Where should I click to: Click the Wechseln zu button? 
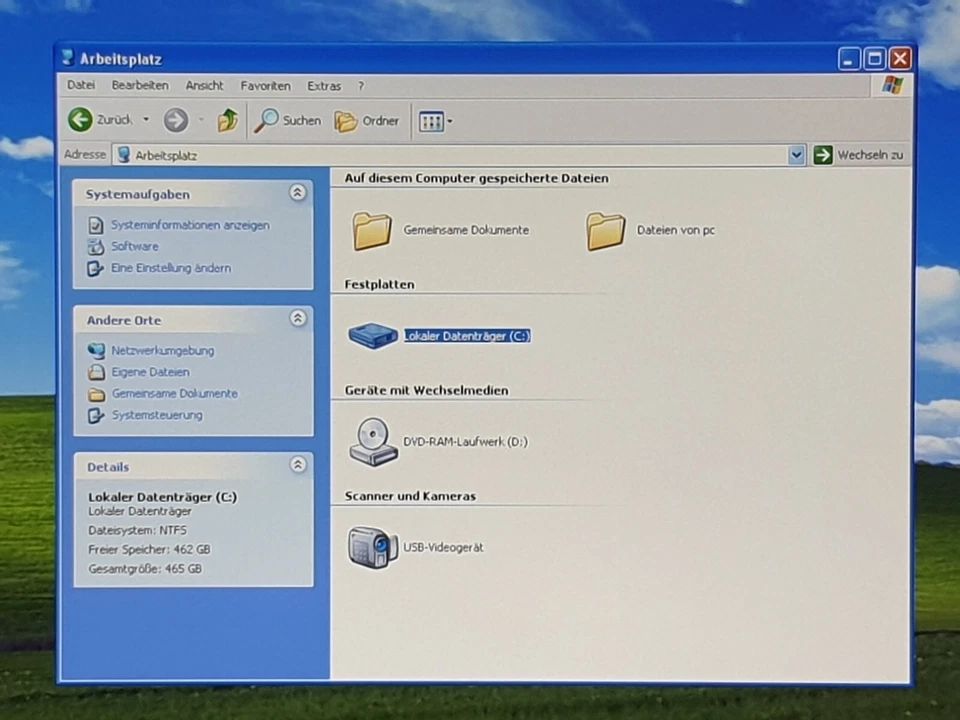[858, 155]
